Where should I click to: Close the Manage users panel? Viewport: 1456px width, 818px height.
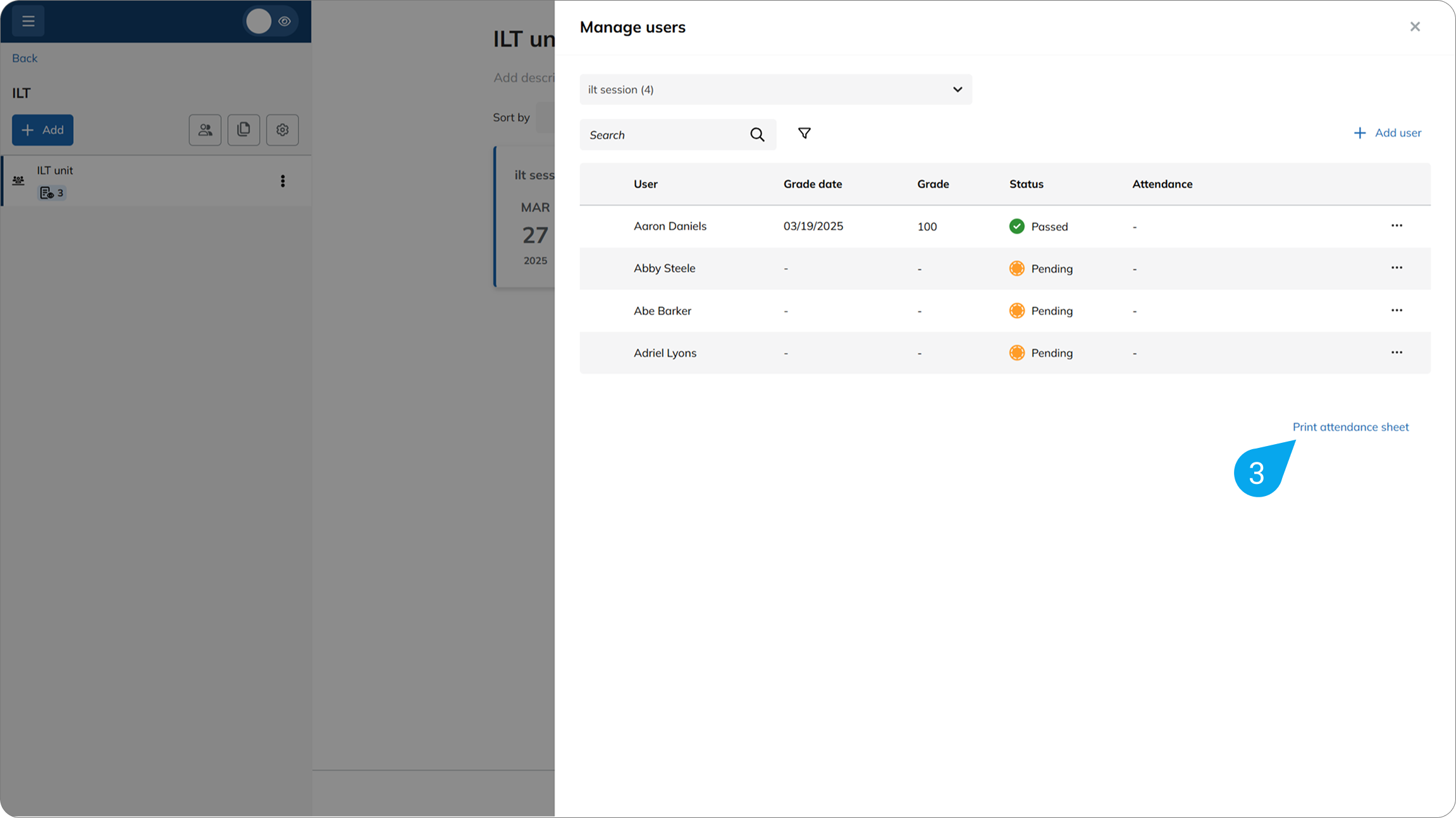(x=1415, y=27)
